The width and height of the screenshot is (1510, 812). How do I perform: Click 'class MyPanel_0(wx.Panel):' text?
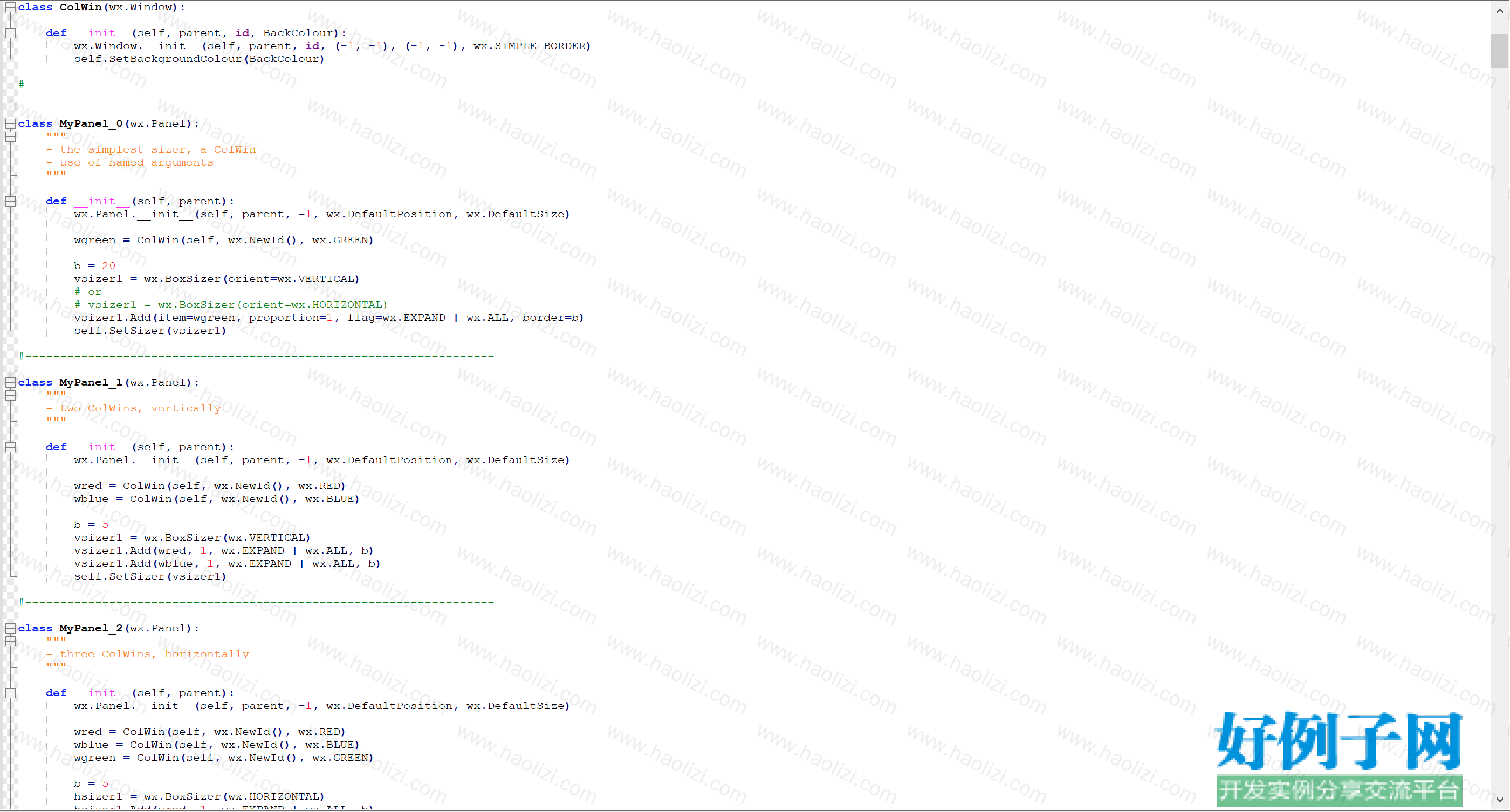(x=108, y=123)
